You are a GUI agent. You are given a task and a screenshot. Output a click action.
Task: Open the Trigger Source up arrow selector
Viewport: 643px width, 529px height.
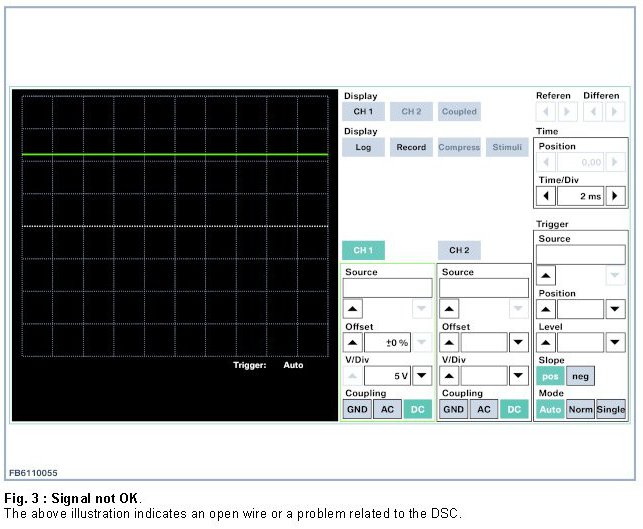pos(547,275)
